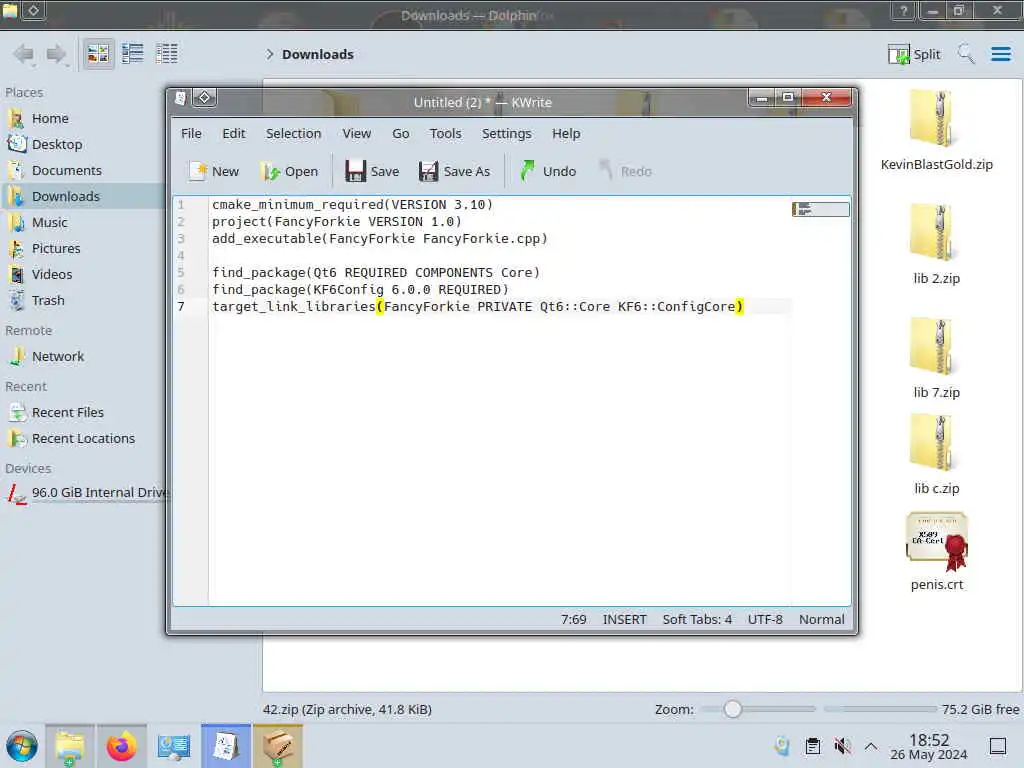Select the lib 2.zip file
The width and height of the screenshot is (1024, 768).
(936, 244)
